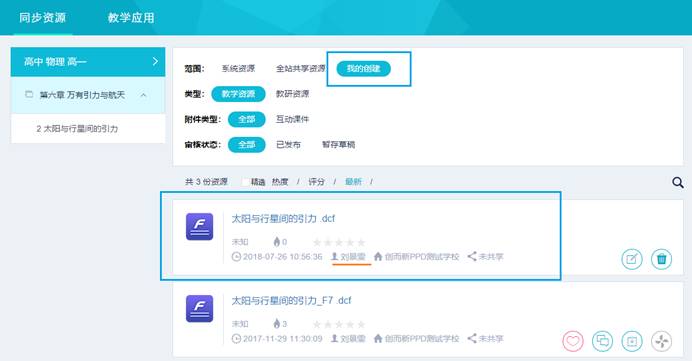
Task: Collapse the 第六章 万有引力与航天 chapter
Action: click(x=143, y=95)
